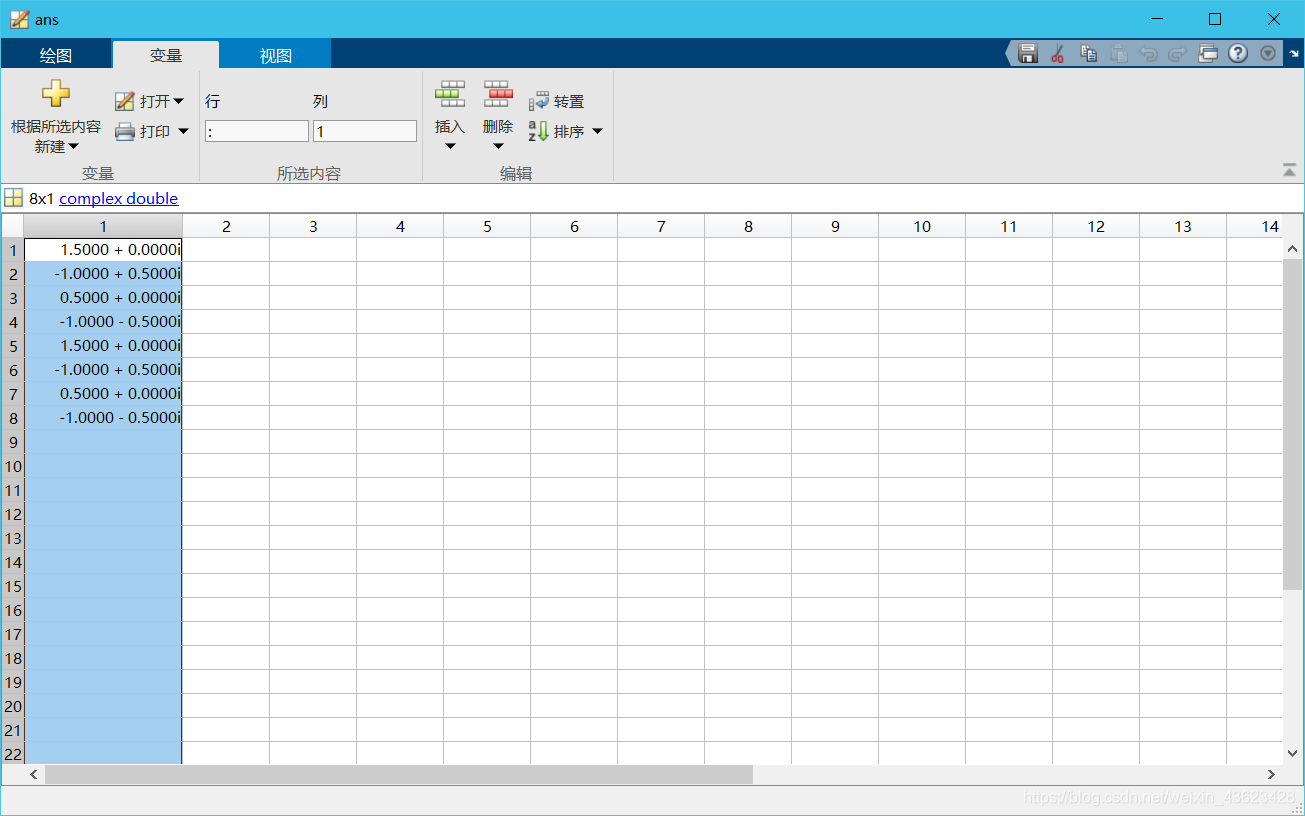Viewport: 1305px width, 816px height.
Task: Click cell -1.0000 + 0.5000i in row 6
Action: [x=103, y=370]
